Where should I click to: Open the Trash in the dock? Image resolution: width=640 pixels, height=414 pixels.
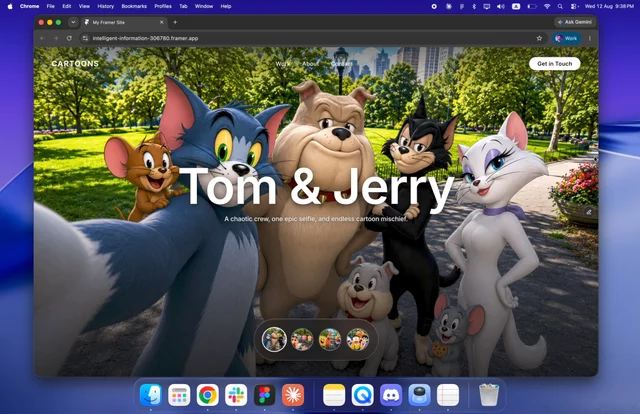pos(489,395)
